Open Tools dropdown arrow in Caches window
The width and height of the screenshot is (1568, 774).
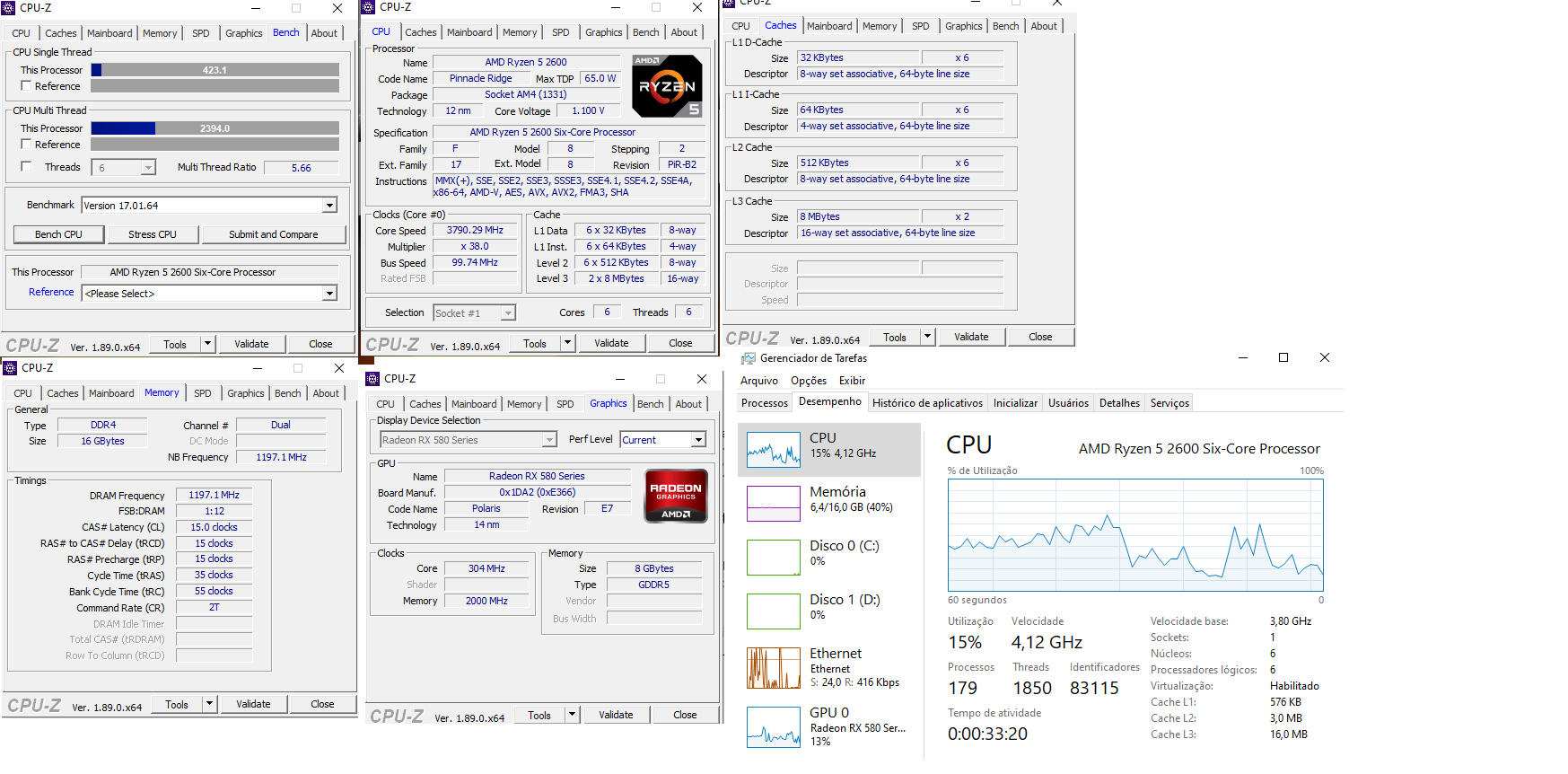click(928, 337)
